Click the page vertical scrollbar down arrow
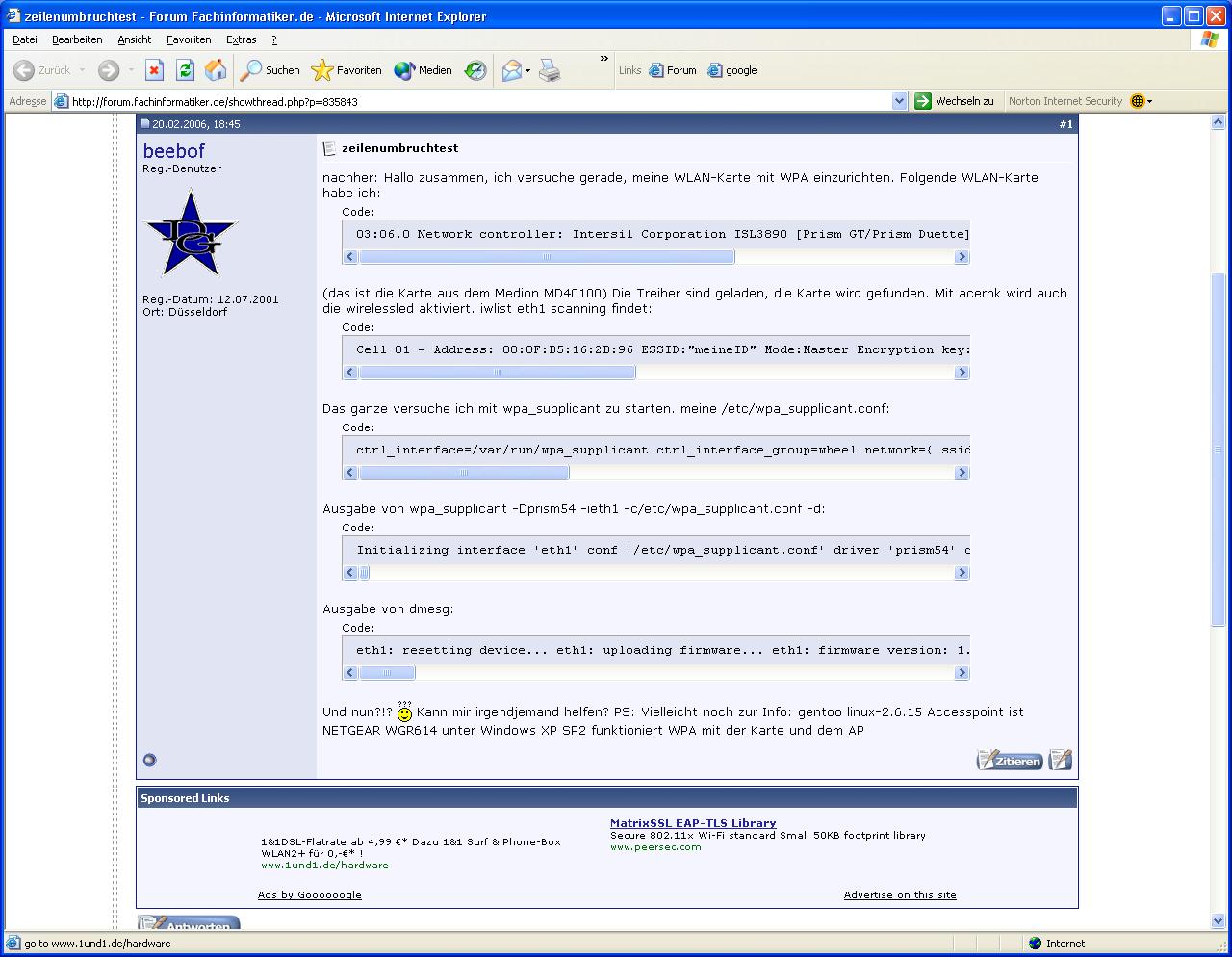Image resolution: width=1232 pixels, height=957 pixels. point(1218,921)
